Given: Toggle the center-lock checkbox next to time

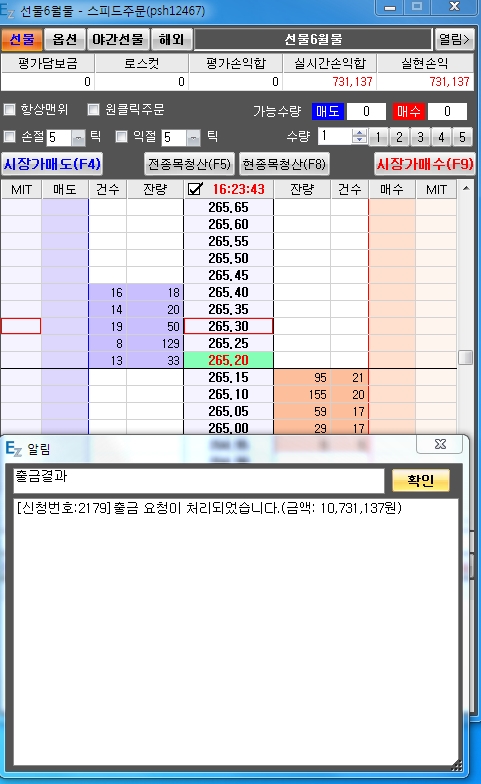Looking at the screenshot, I should pos(194,189).
